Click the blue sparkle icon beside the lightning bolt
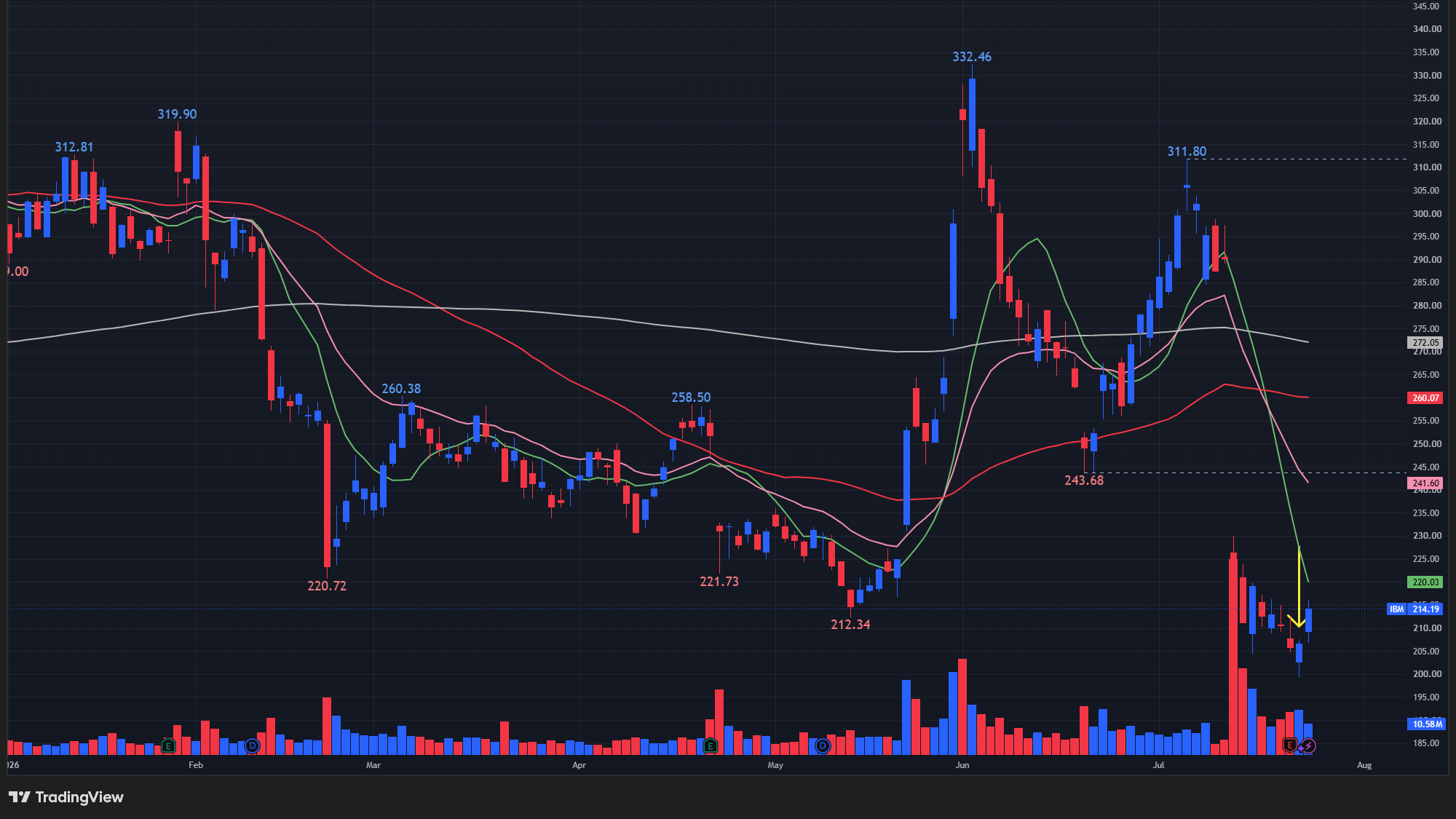Screen dimensions: 1456x819 [x=1300, y=748]
